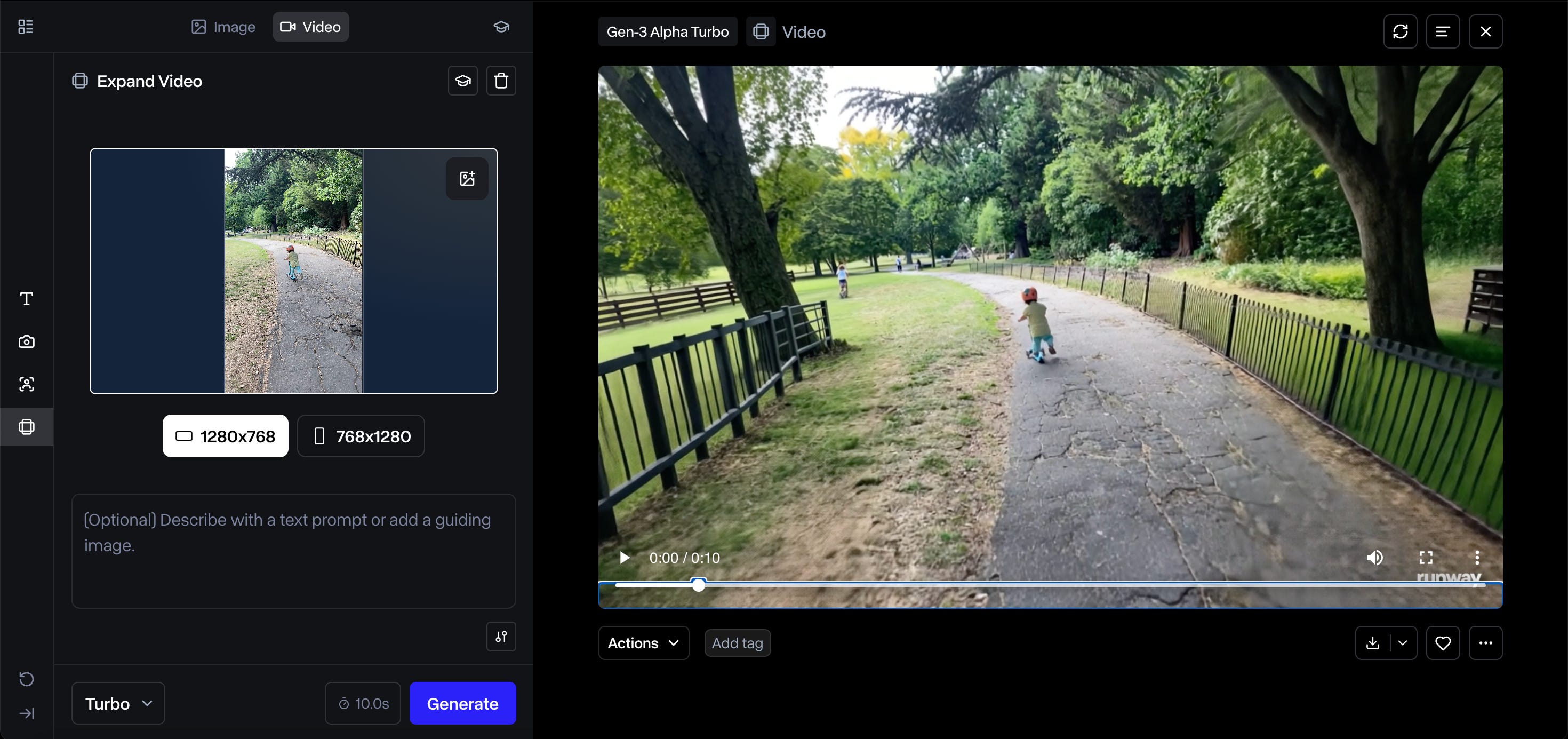Select the camera image-to-video tool
This screenshot has height=739, width=1568.
[x=26, y=341]
